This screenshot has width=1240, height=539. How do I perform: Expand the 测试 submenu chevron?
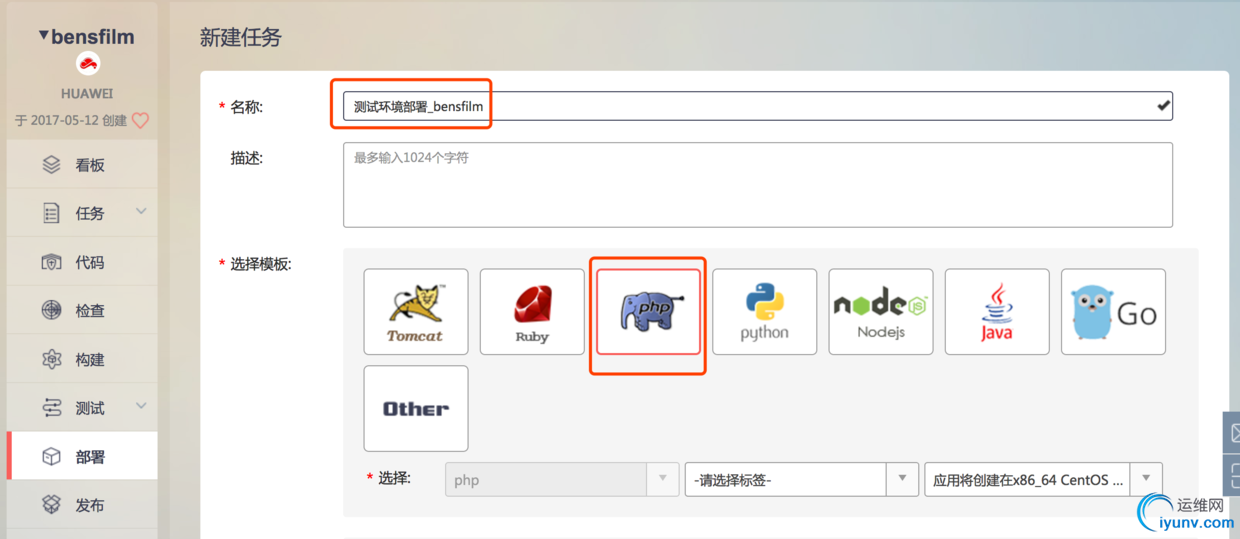141,406
